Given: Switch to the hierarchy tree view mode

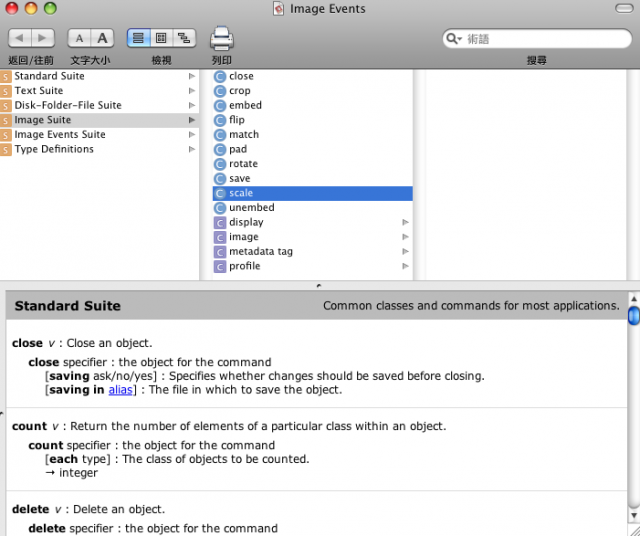Looking at the screenshot, I should point(184,38).
